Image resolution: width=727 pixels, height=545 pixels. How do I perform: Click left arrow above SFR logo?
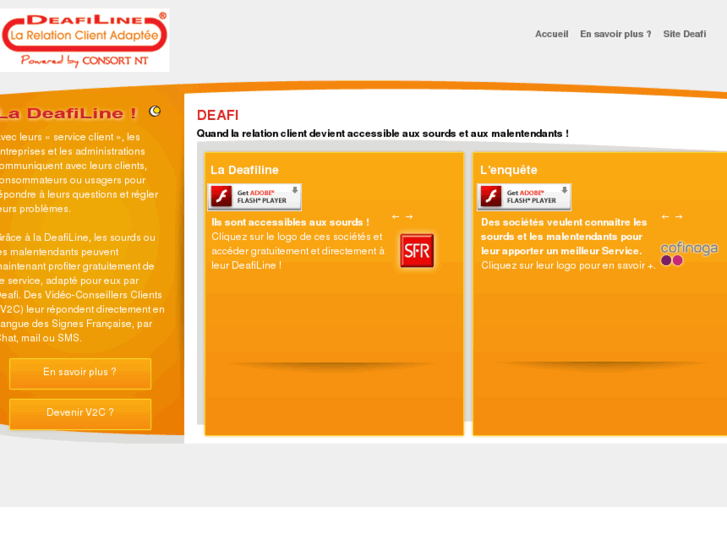[395, 217]
